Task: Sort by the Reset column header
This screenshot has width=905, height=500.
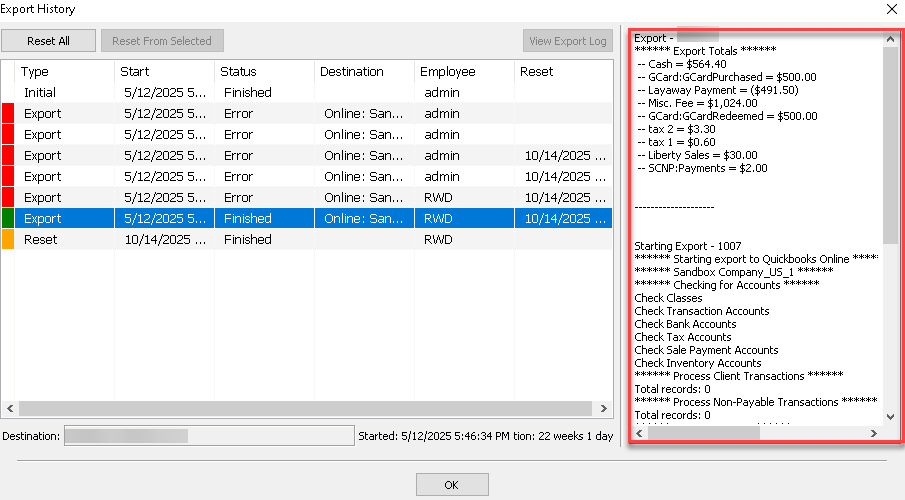Action: pyautogui.click(x=563, y=72)
